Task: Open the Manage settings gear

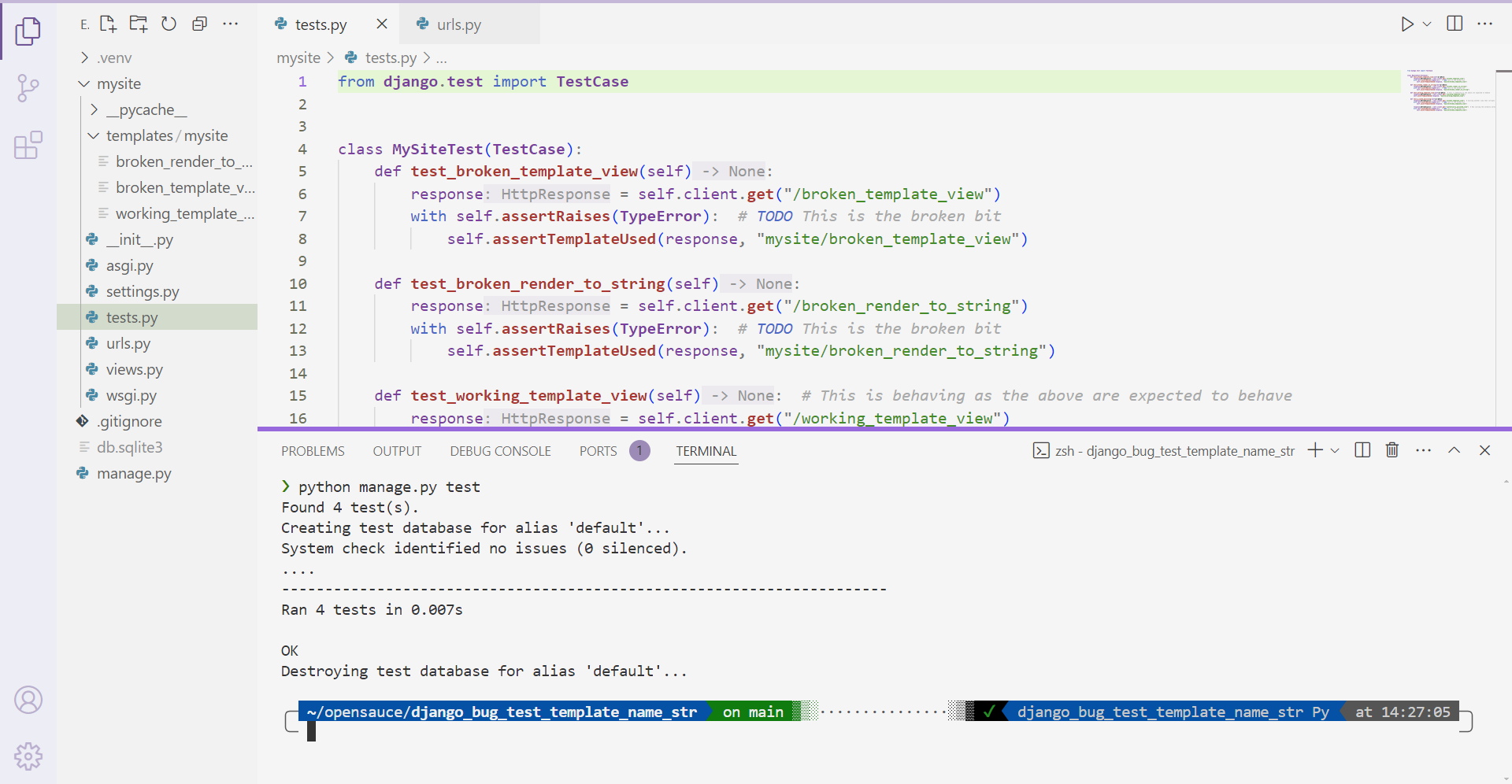Action: pyautogui.click(x=28, y=756)
